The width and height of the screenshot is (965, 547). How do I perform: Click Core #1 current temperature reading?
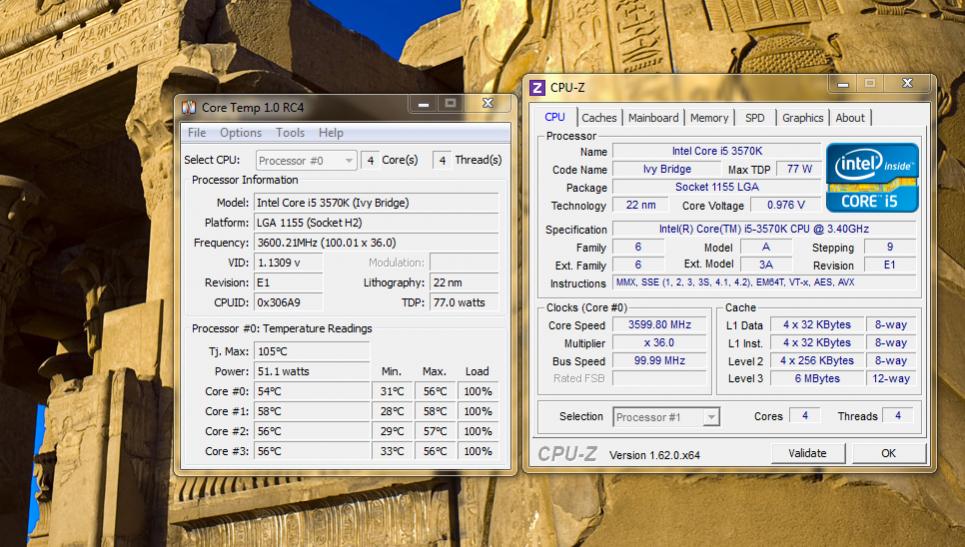coord(311,412)
